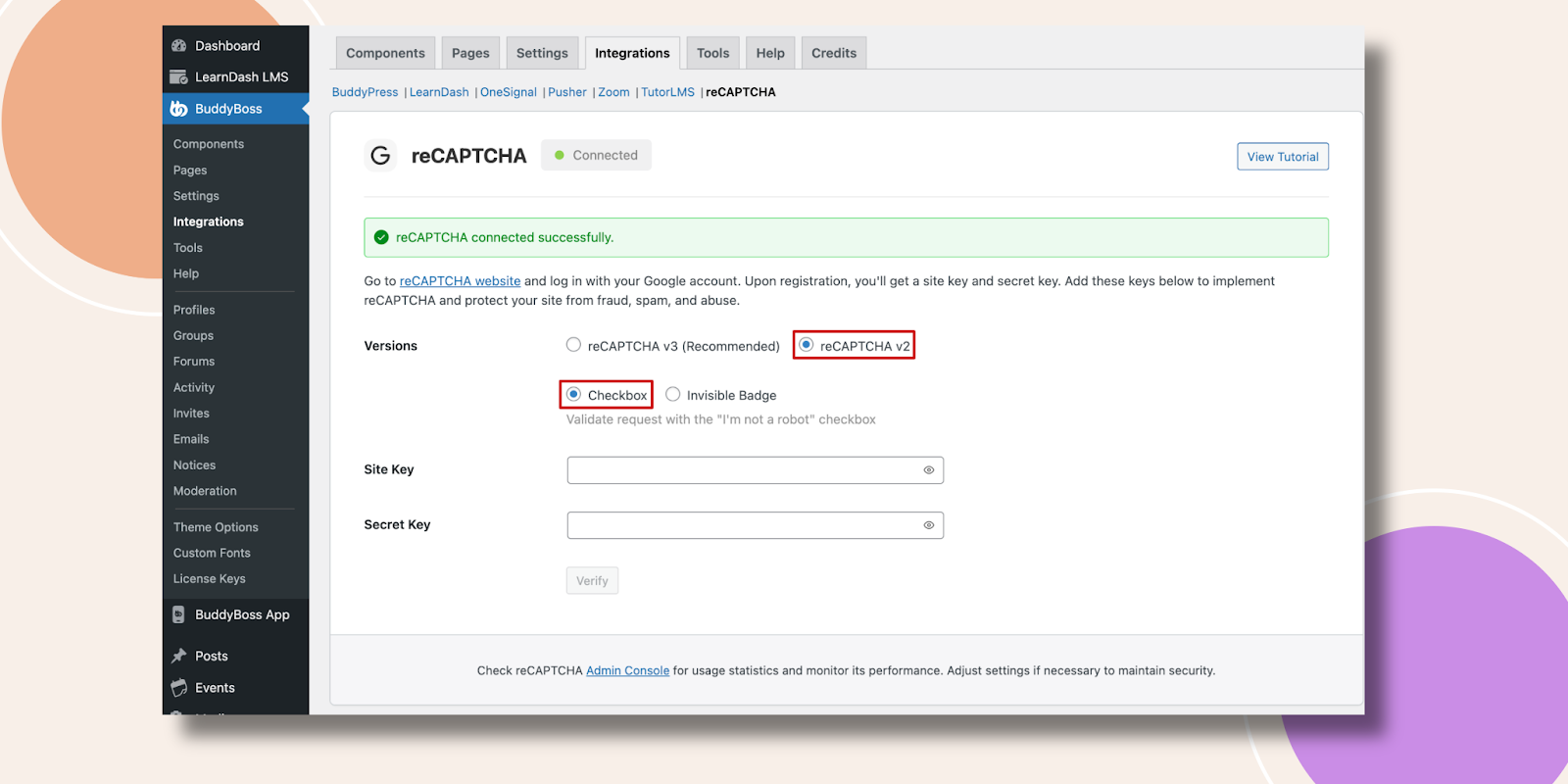Click the BuddyBoss App sidebar icon
This screenshot has height=784, width=1568.
(x=178, y=615)
